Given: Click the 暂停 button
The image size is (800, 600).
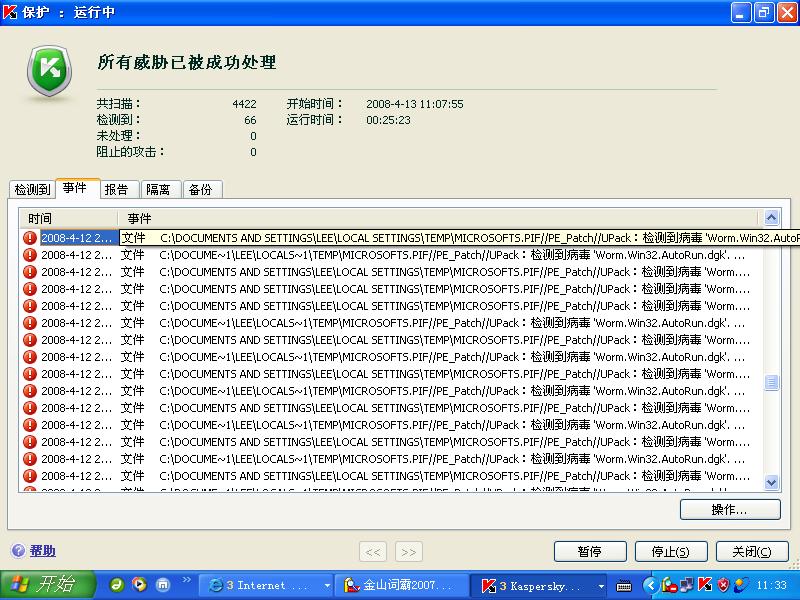Looking at the screenshot, I should click(590, 552).
